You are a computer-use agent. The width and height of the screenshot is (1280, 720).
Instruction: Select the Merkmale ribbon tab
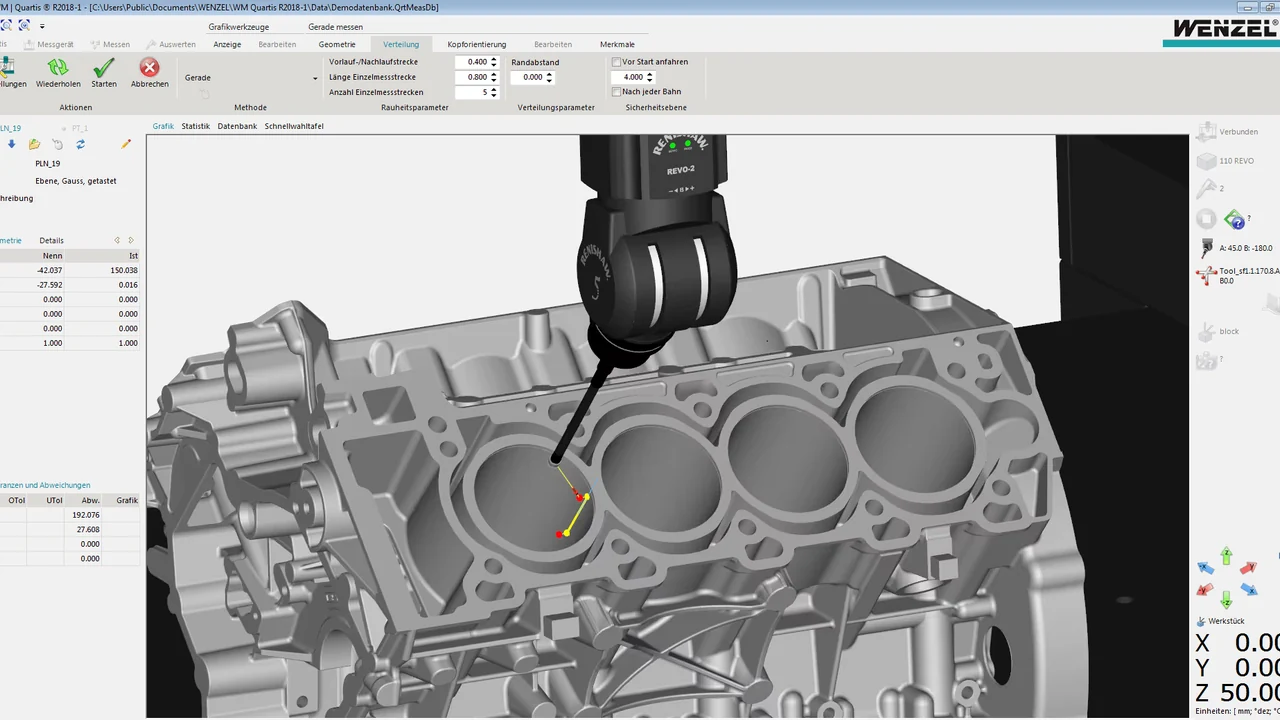617,44
